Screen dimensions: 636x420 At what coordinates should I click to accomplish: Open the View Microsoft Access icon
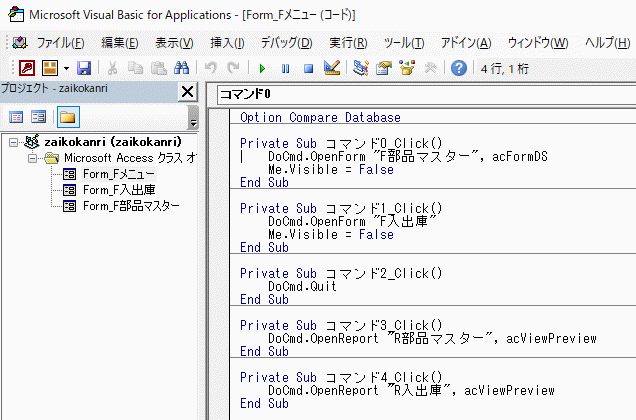pyautogui.click(x=27, y=68)
